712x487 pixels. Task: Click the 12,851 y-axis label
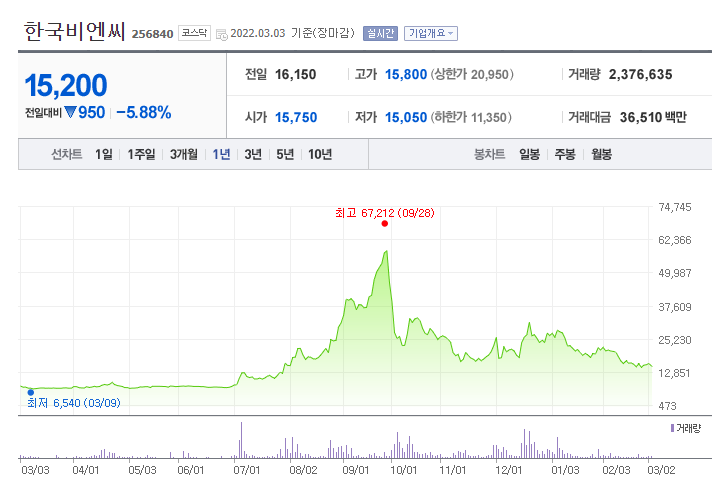(x=674, y=373)
